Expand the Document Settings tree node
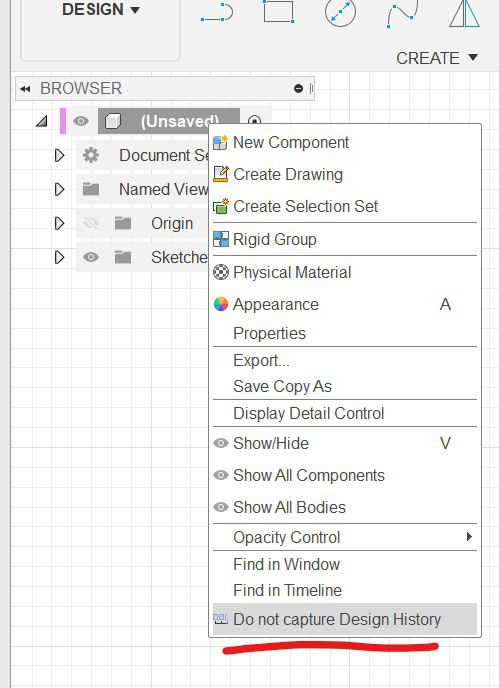 point(60,155)
